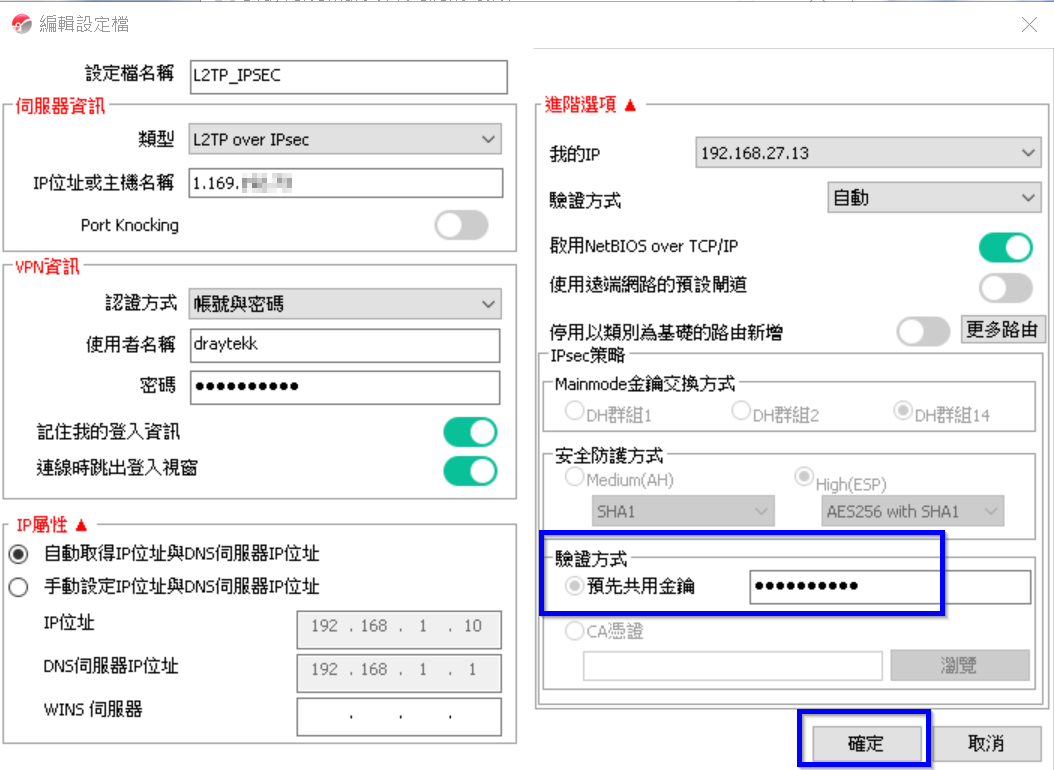Turn off 連線時跳出登入視窗 switch
Viewport: 1054px width, 770px height.
click(470, 469)
